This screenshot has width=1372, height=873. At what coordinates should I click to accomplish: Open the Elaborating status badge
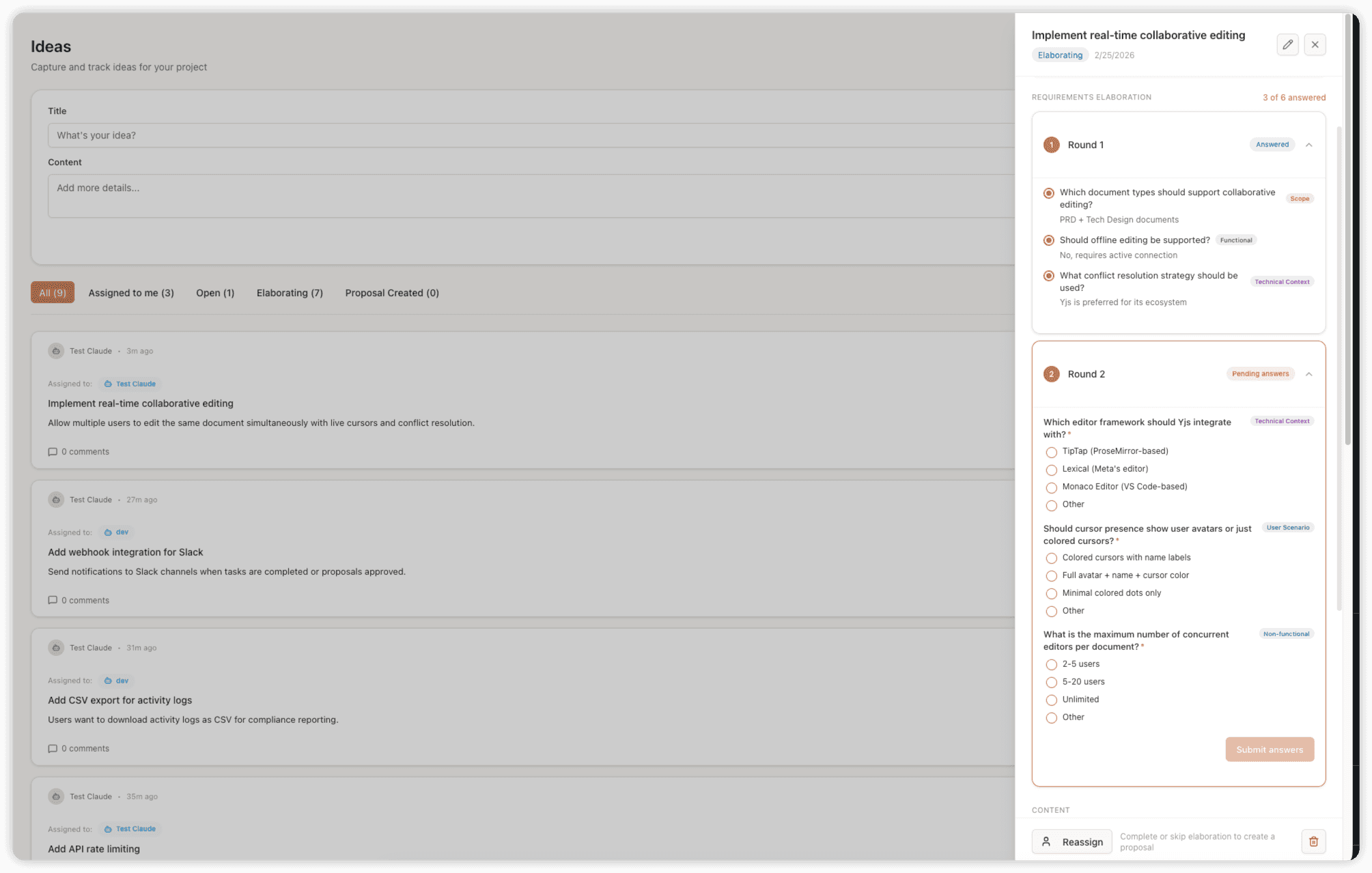coord(1059,55)
